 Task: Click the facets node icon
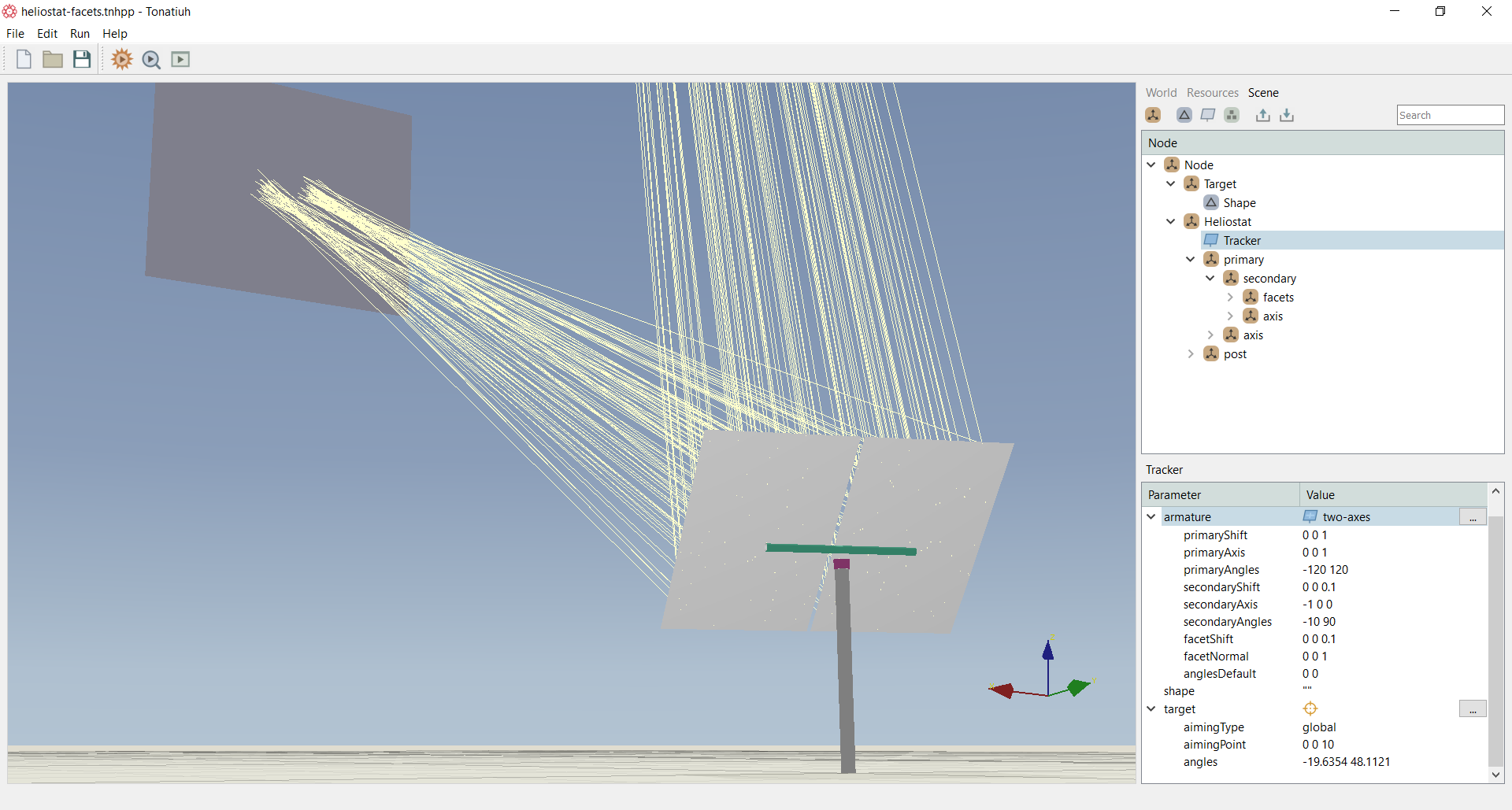tap(1251, 297)
